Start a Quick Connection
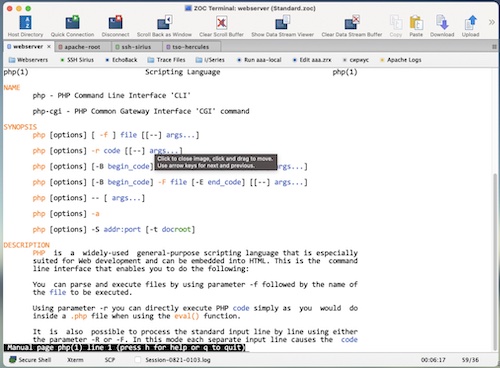 [72, 23]
